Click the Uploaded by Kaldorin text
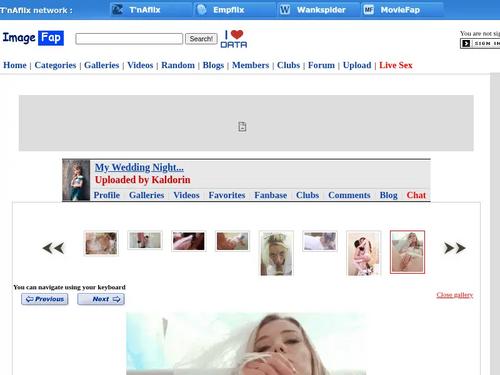This screenshot has height=375, width=500. (143, 180)
